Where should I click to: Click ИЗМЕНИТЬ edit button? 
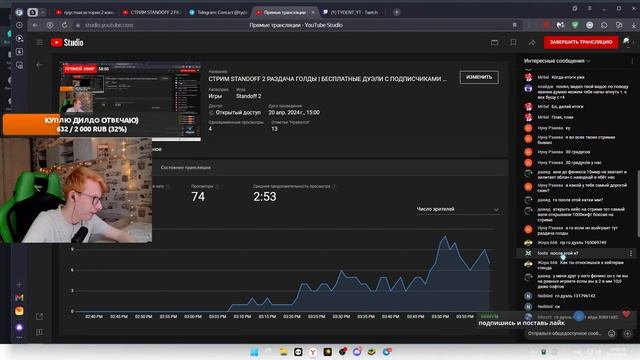[x=479, y=77]
